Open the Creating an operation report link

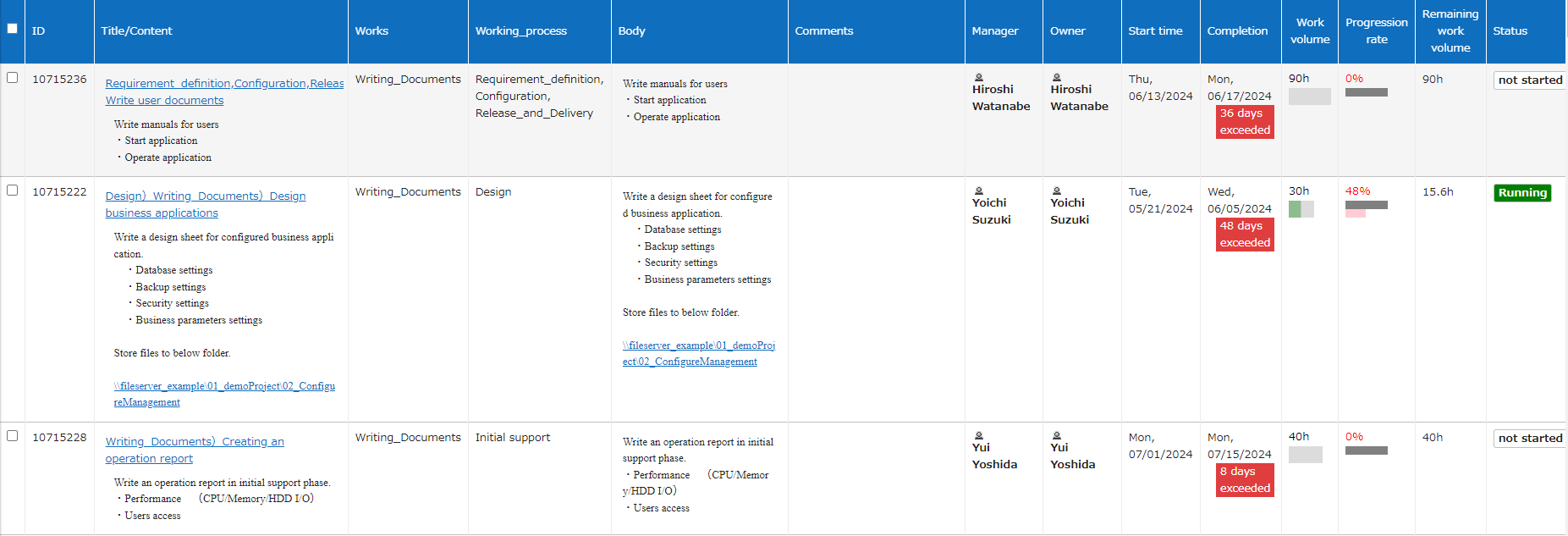click(x=194, y=450)
